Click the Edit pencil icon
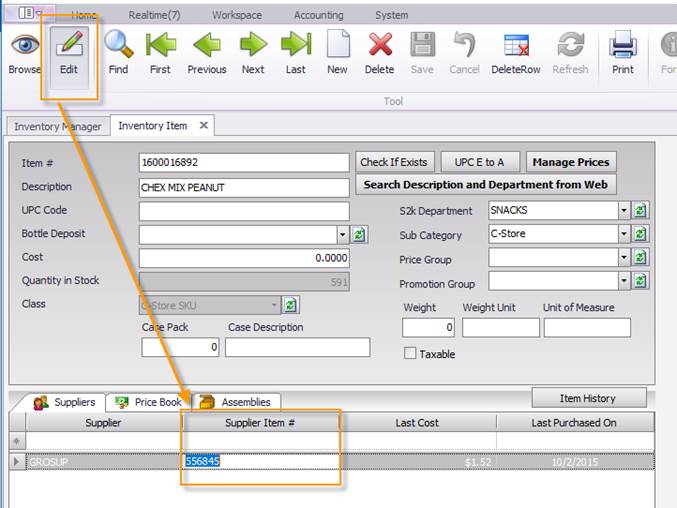677x508 pixels. point(69,46)
